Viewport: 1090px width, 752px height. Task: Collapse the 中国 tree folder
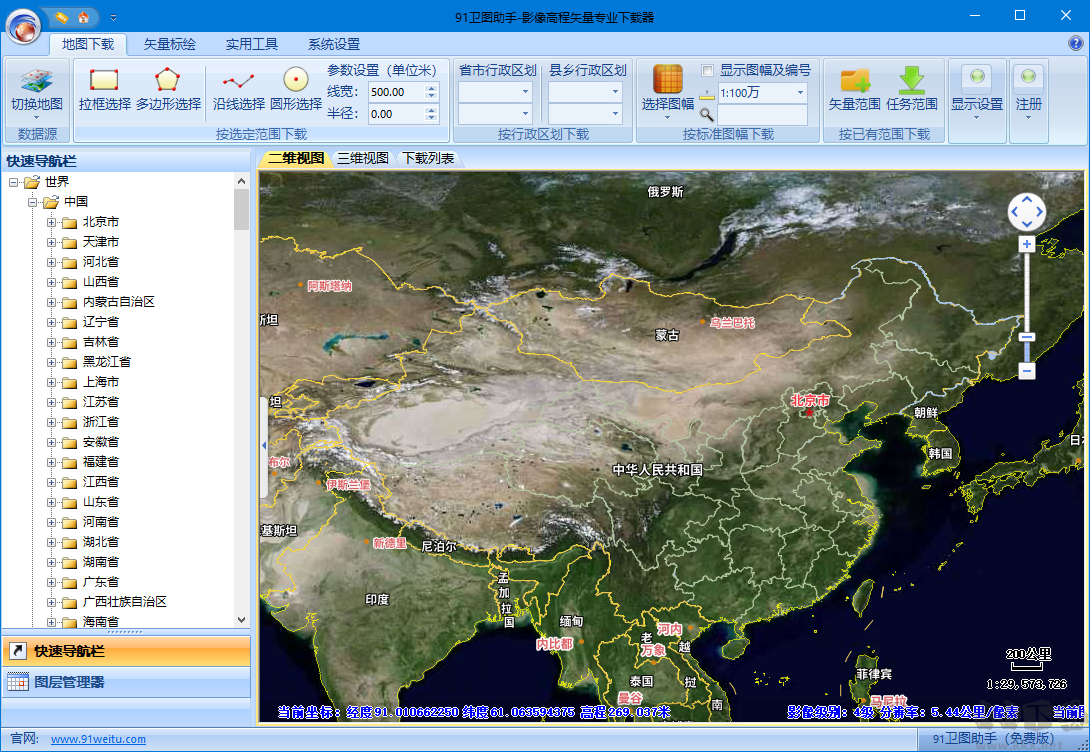click(x=32, y=202)
